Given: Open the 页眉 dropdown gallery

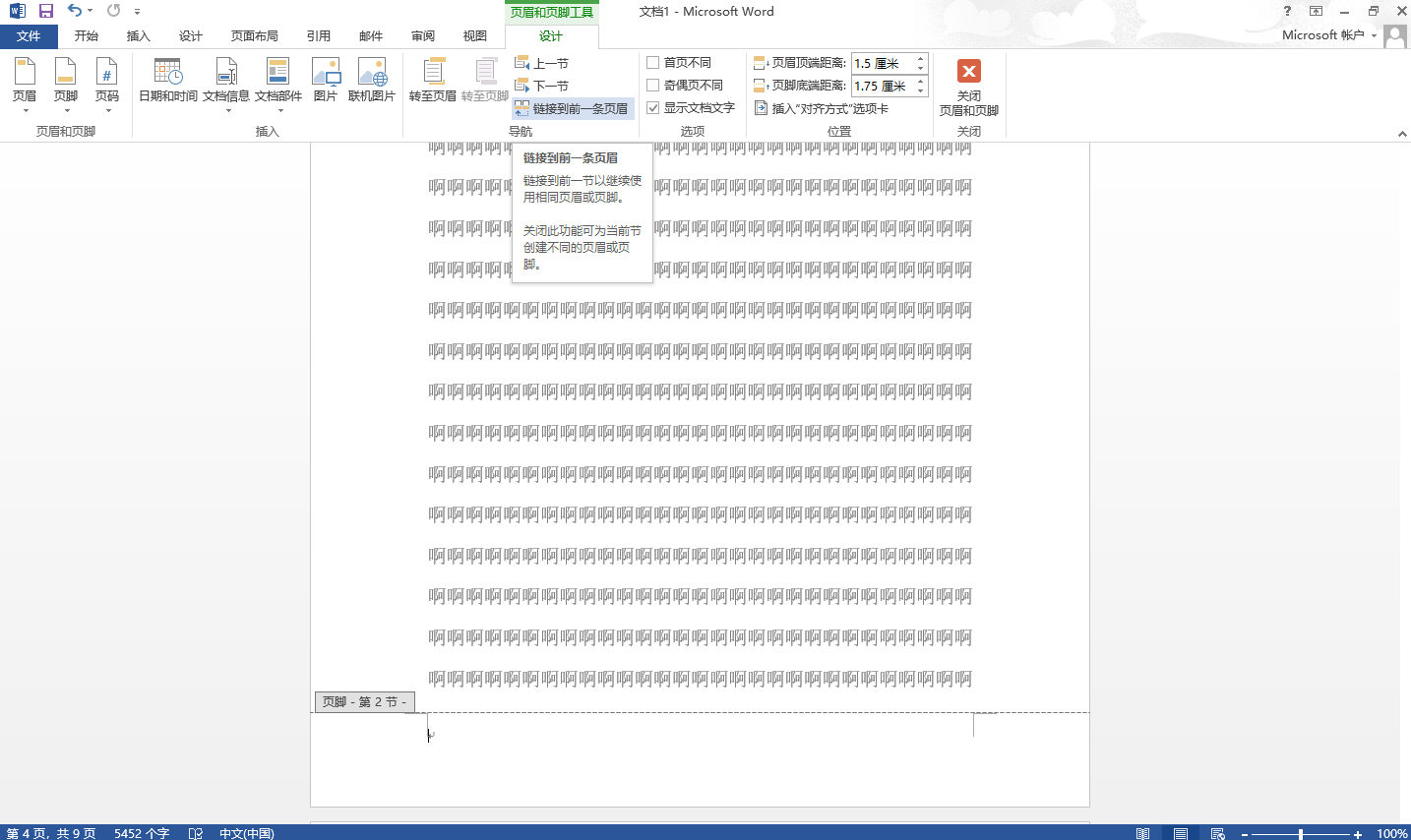Looking at the screenshot, I should pyautogui.click(x=25, y=85).
